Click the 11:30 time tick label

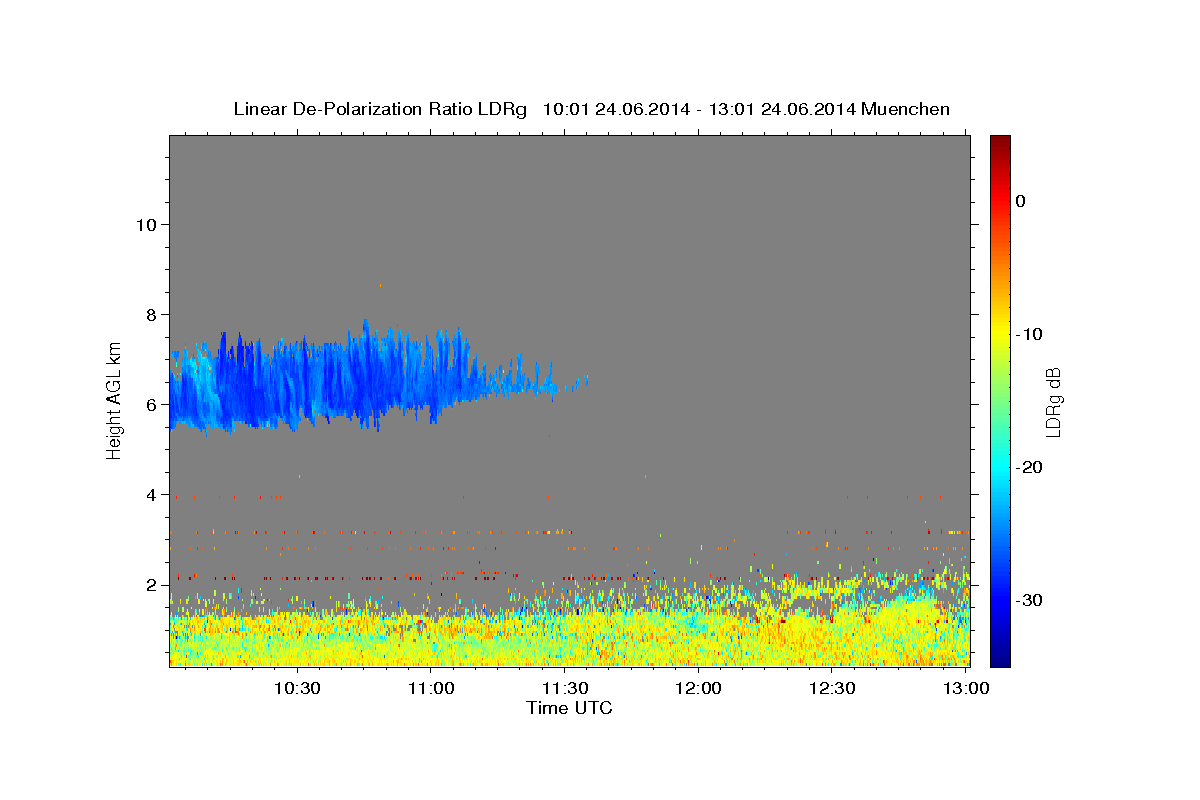564,688
